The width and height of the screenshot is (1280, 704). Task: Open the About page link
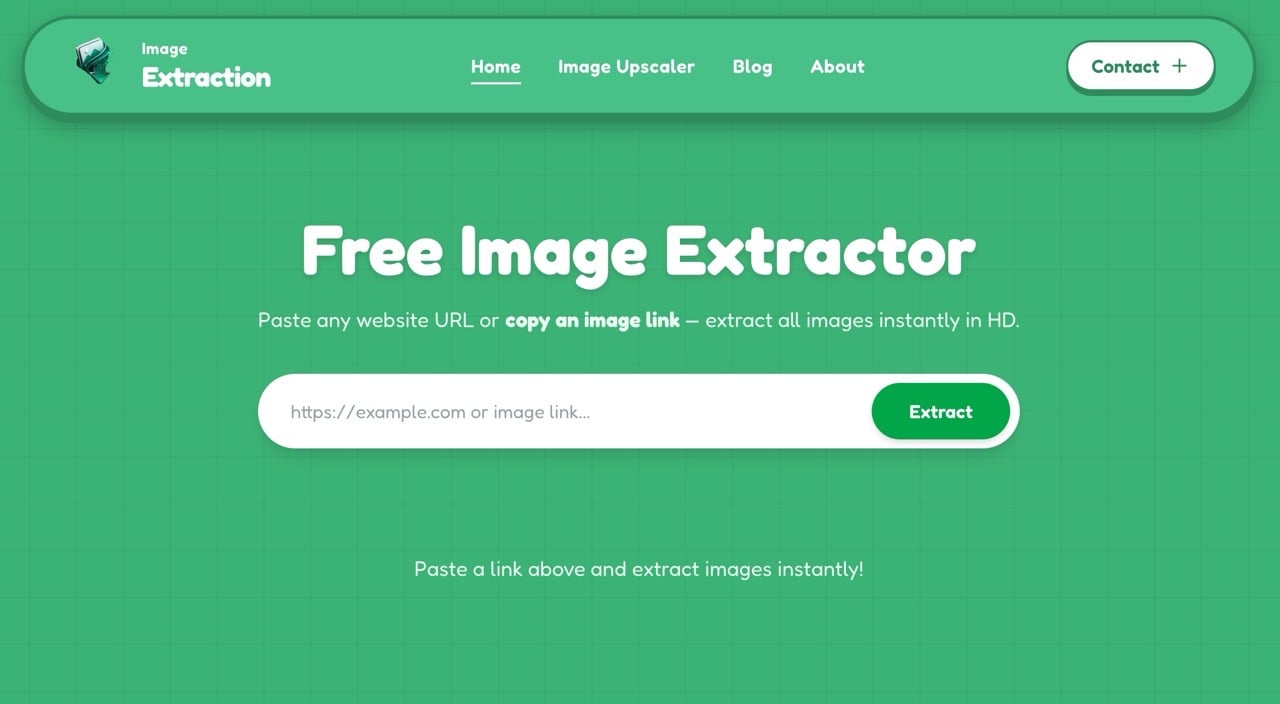pos(837,67)
